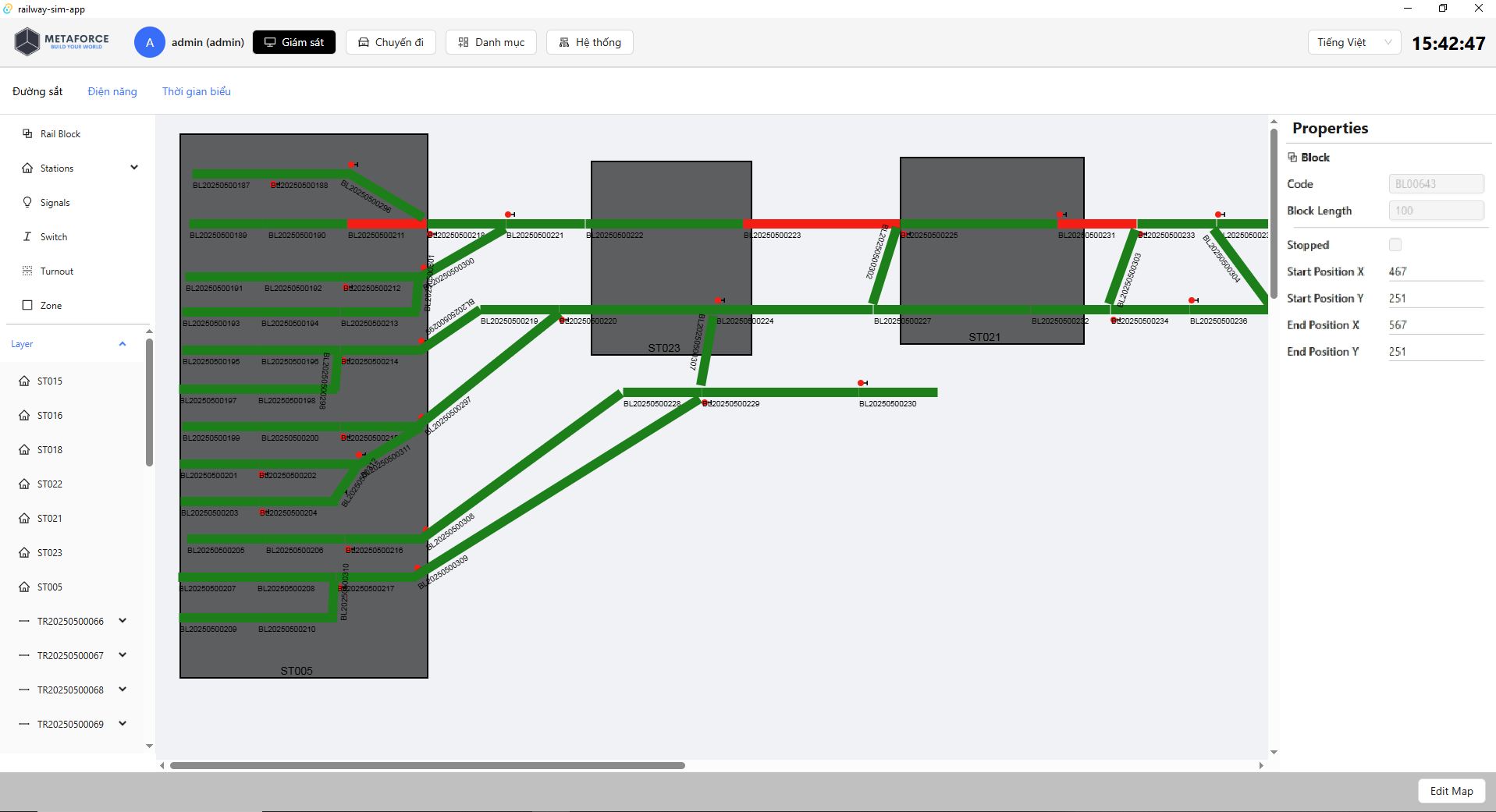
Task: Toggle the Stopped checkbox
Action: click(1395, 245)
